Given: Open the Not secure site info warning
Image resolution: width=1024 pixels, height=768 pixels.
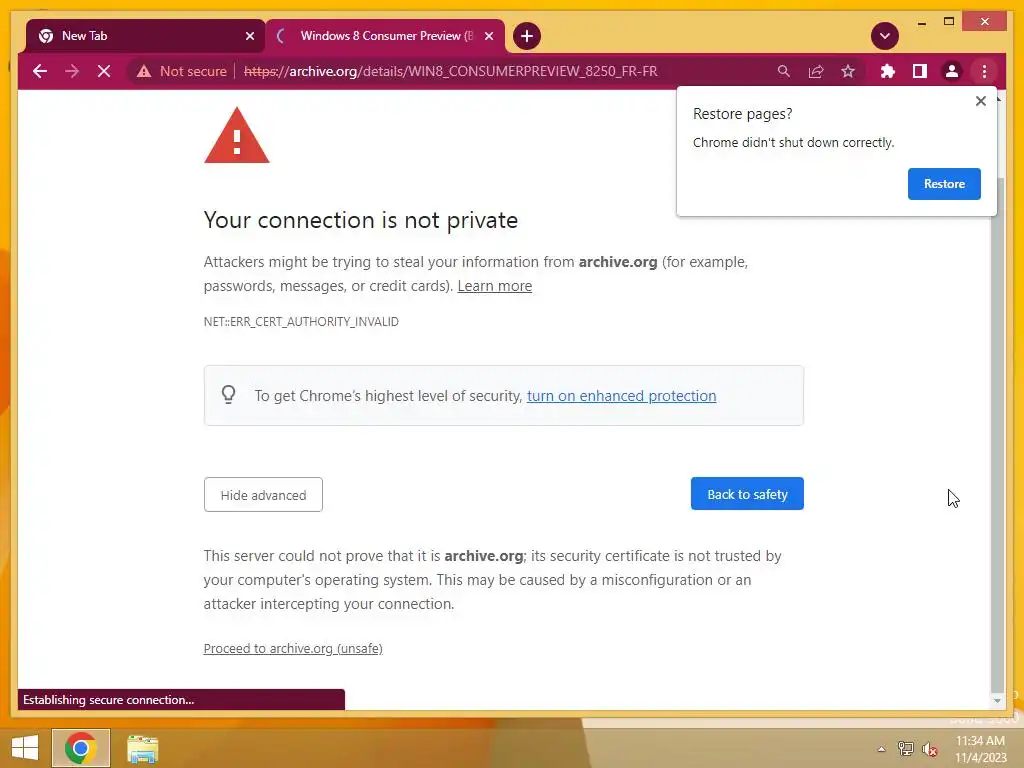Looking at the screenshot, I should pos(182,71).
